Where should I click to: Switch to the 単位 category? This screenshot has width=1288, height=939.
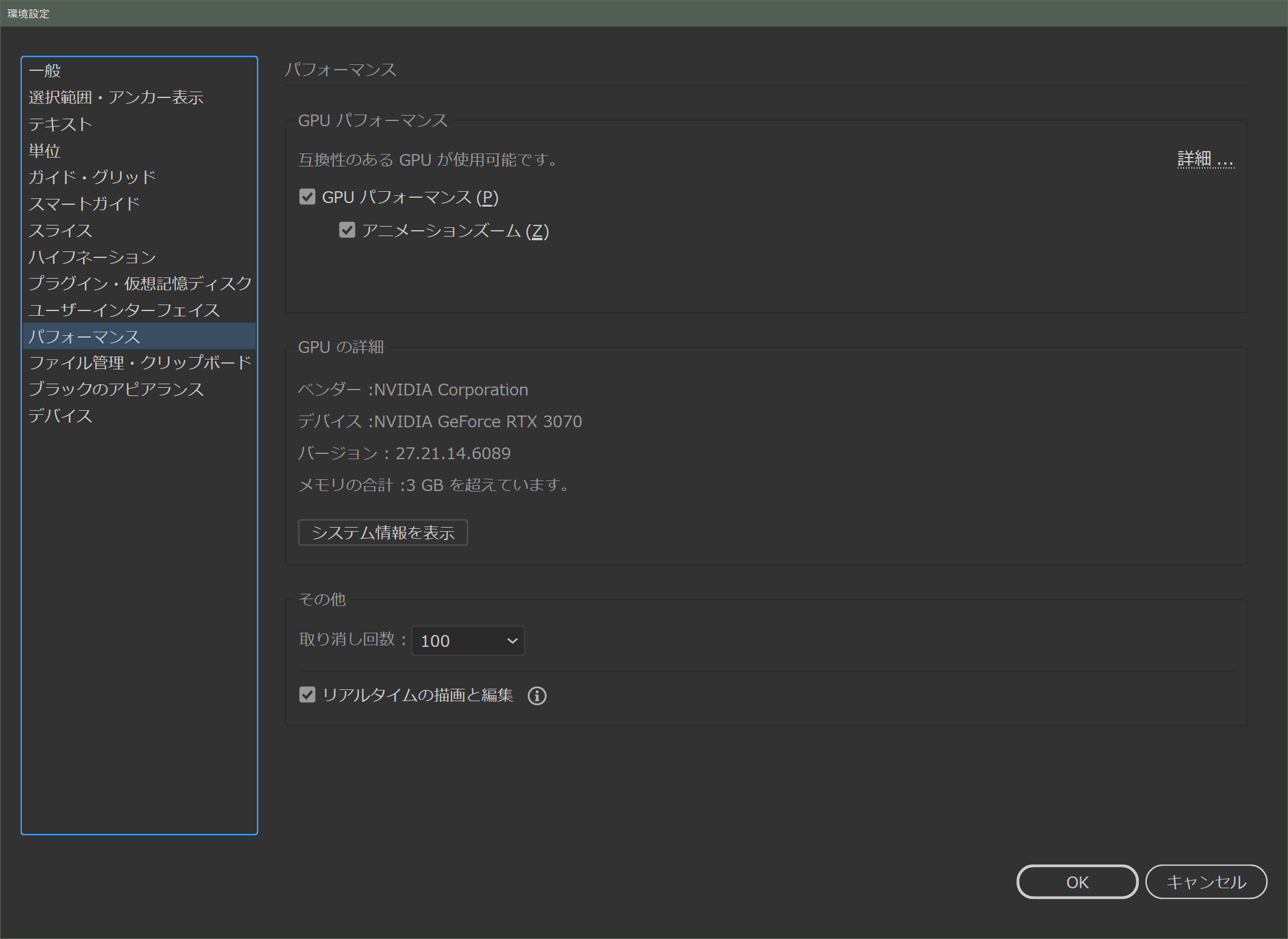pyautogui.click(x=139, y=150)
